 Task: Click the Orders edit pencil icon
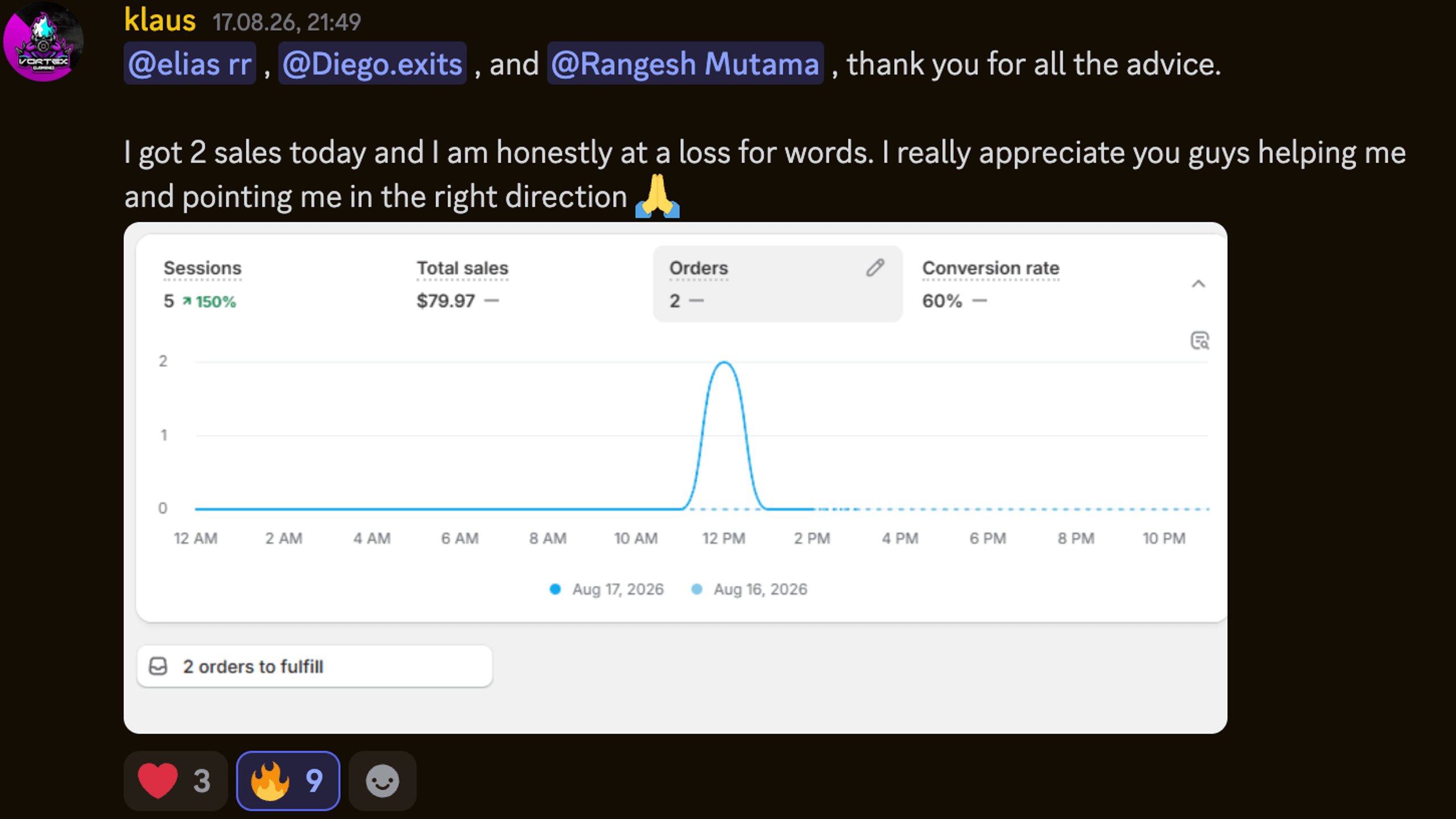pyautogui.click(x=875, y=267)
